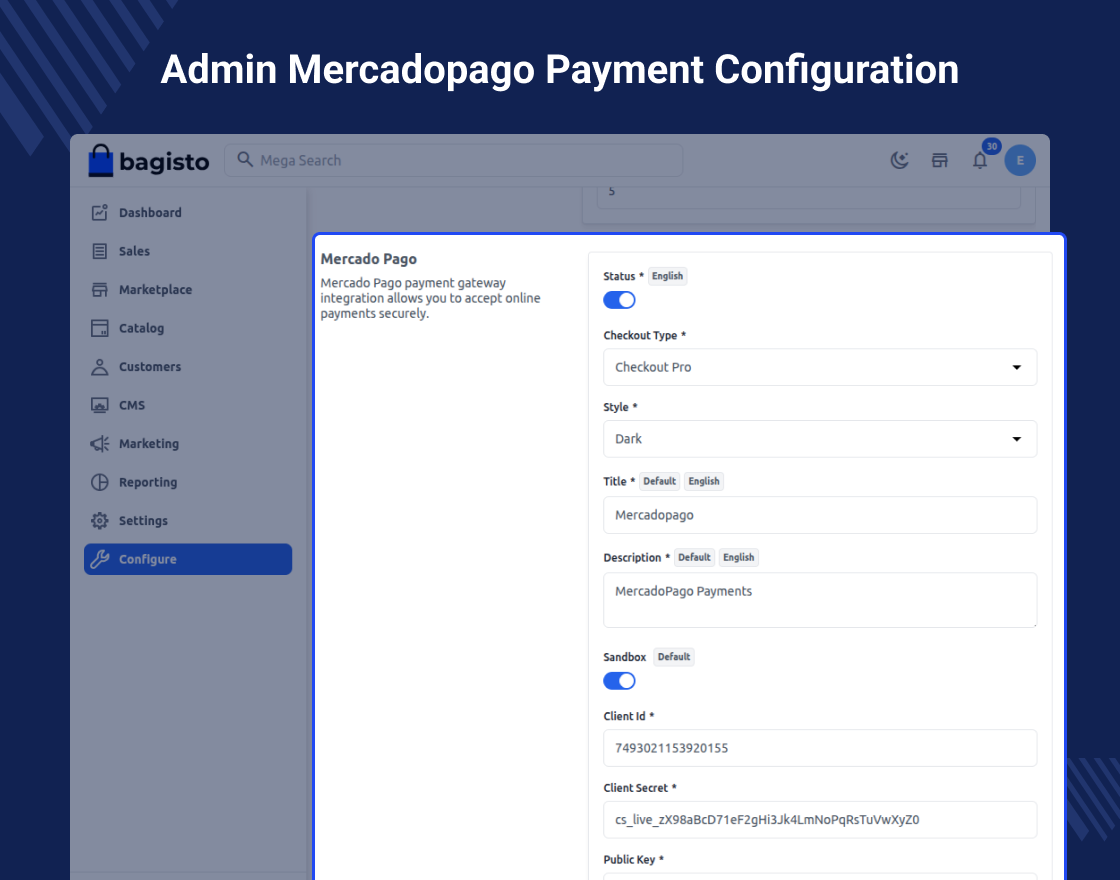Focus the Mega Search field
This screenshot has width=1120, height=880.
tap(454, 160)
